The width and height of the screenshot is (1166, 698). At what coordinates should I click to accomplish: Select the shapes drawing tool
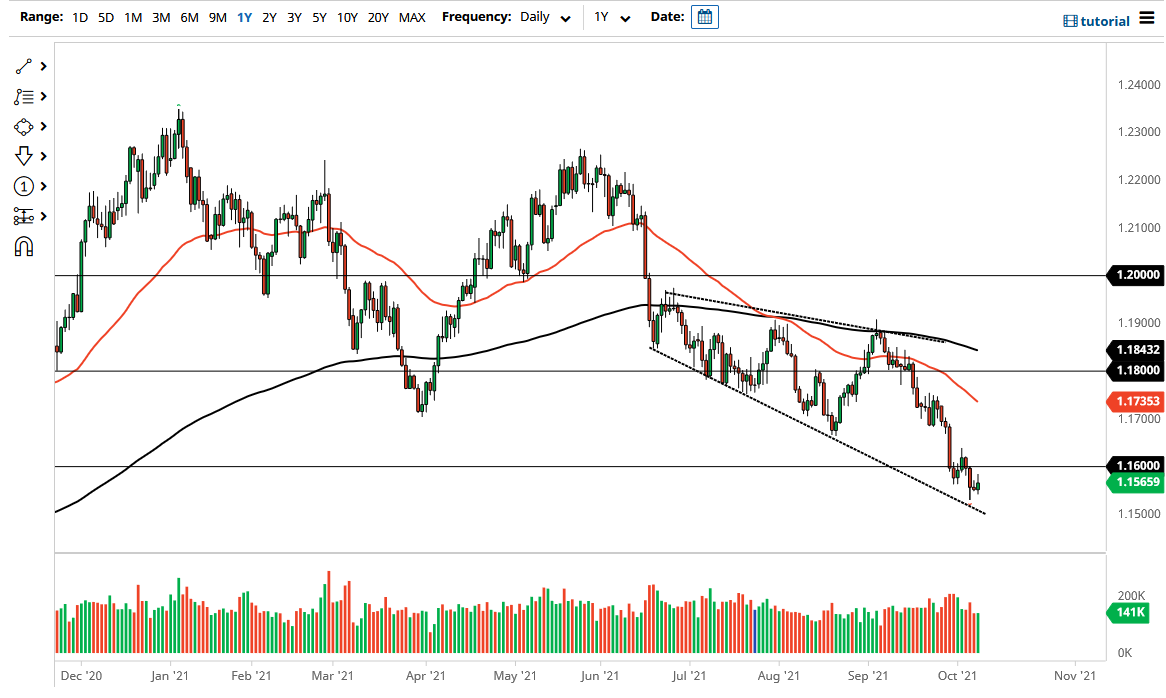[23, 127]
